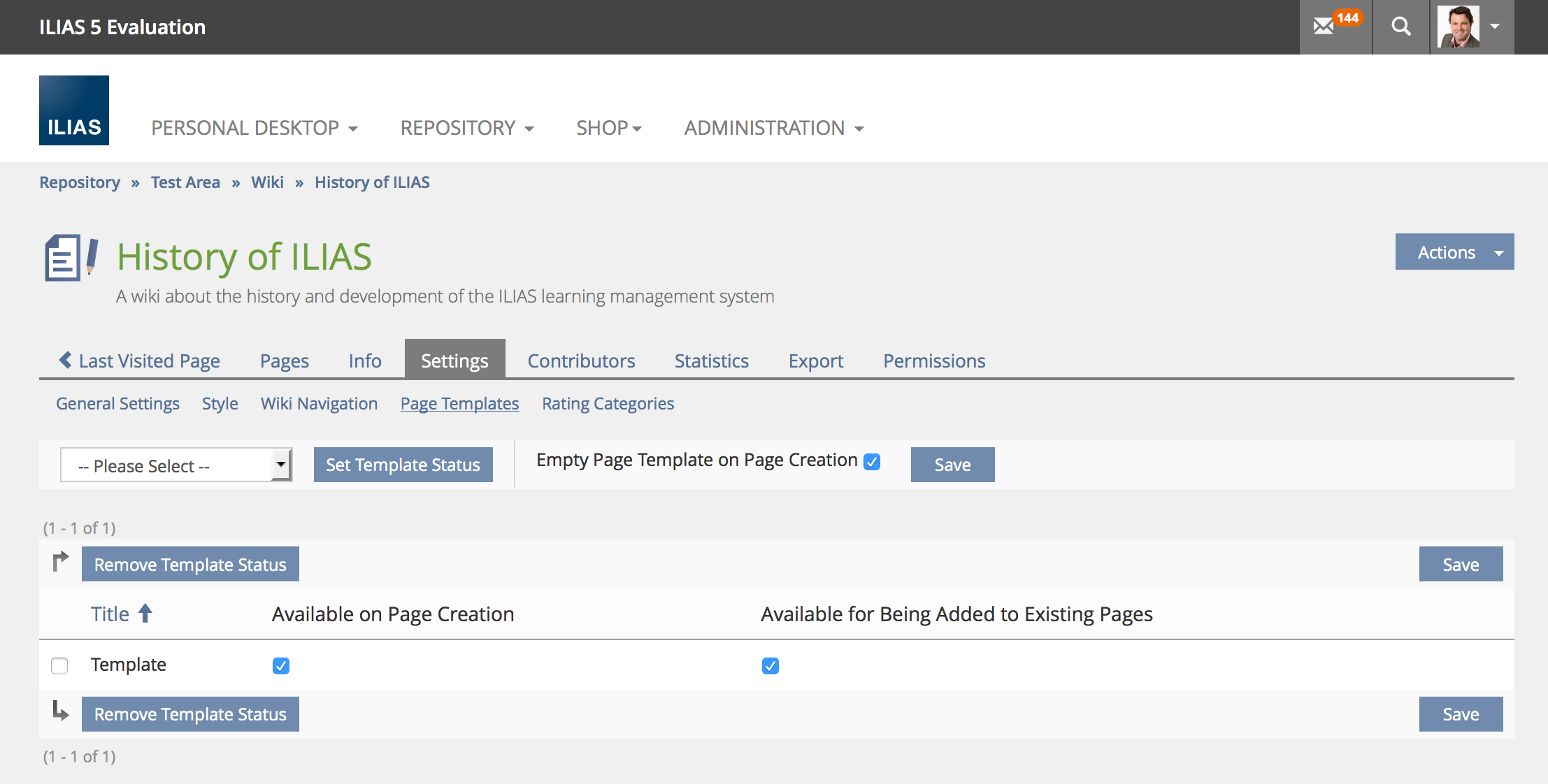Screen dimensions: 1548x784
Task: Click the ILIAS logo
Action: [74, 110]
